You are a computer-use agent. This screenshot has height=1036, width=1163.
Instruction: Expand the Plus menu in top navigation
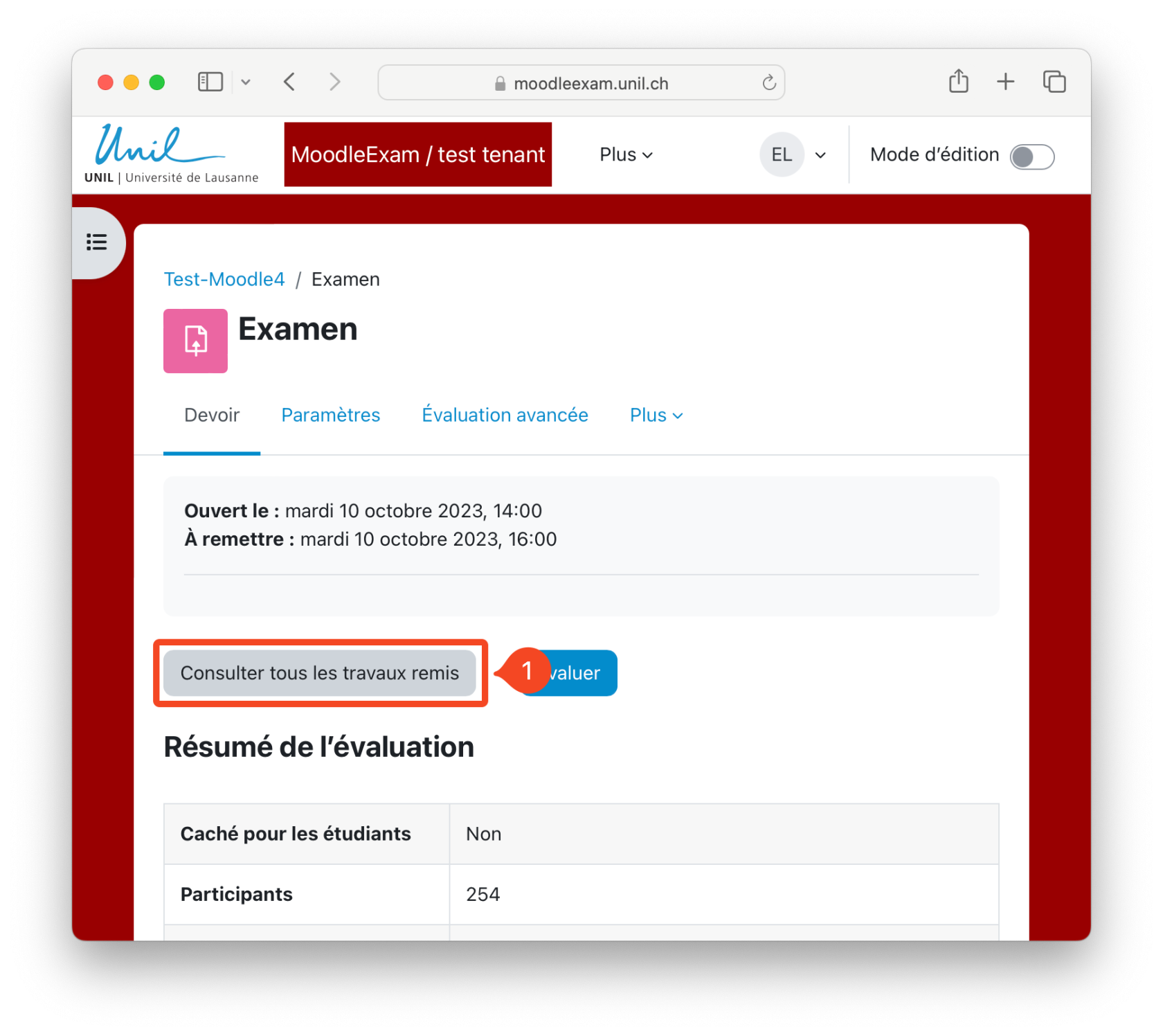626,154
